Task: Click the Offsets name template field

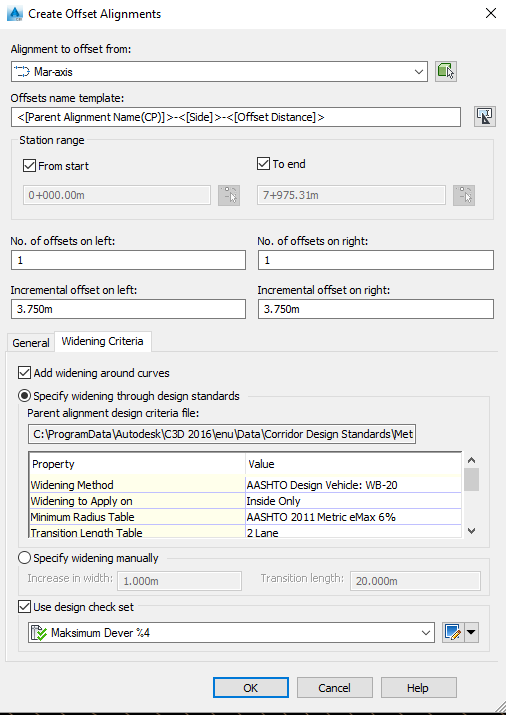Action: click(236, 117)
